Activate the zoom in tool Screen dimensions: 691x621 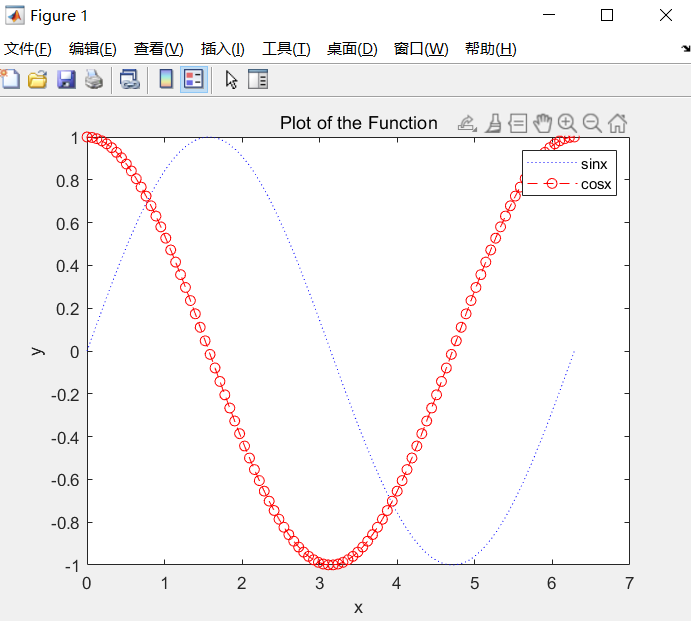coord(567,123)
